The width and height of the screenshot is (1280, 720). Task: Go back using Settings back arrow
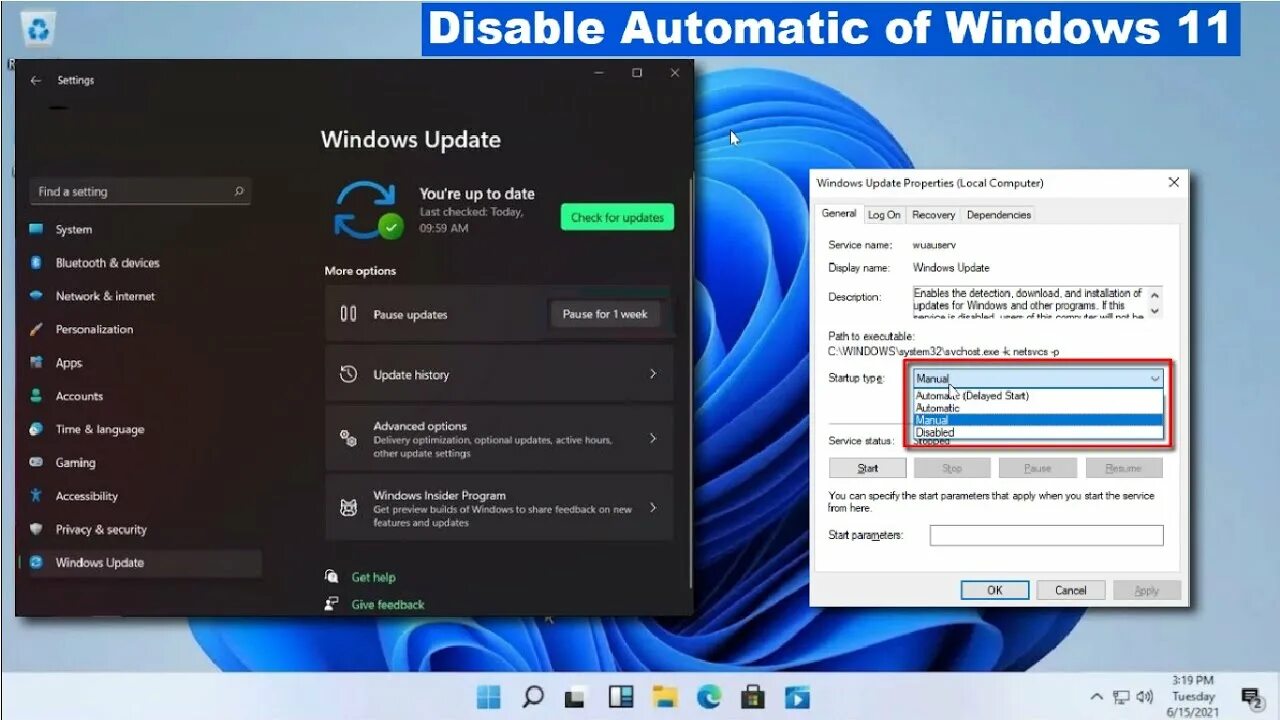tap(36, 80)
